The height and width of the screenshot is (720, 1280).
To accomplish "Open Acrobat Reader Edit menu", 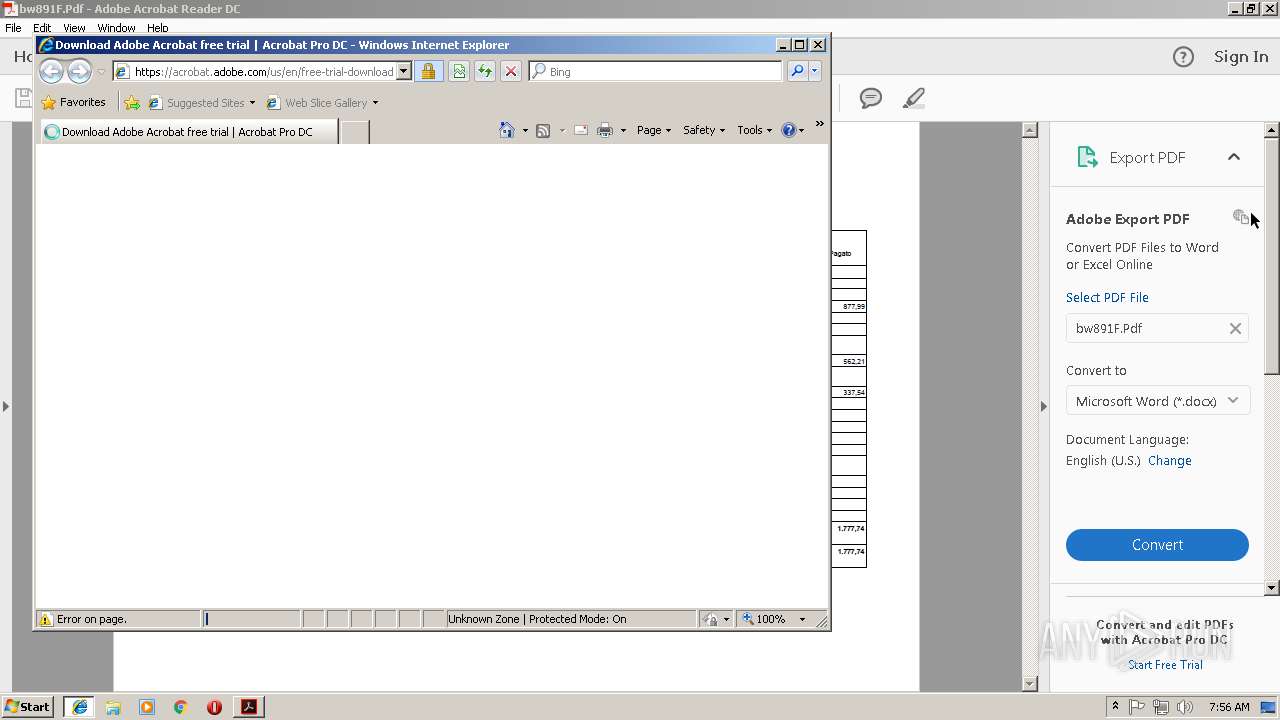I will click(x=42, y=28).
